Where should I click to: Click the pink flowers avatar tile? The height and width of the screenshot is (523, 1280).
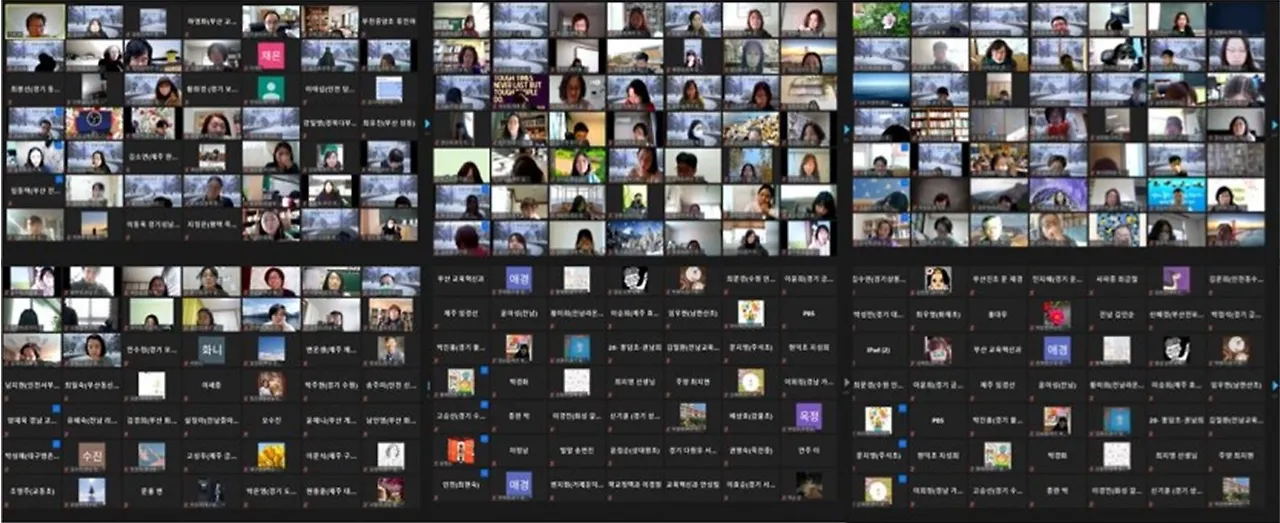pos(391,489)
